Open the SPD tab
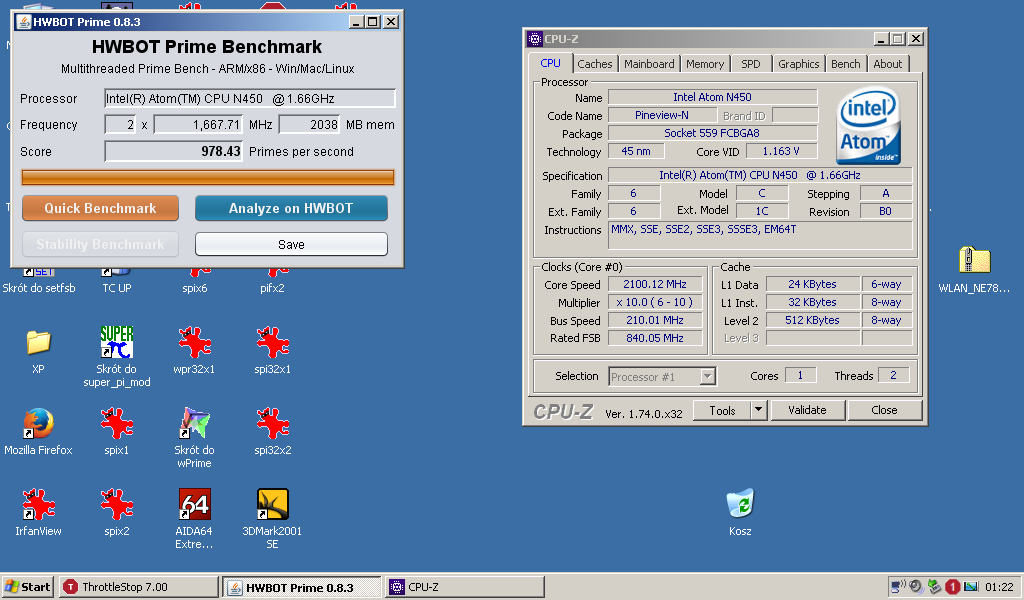 pyautogui.click(x=750, y=64)
